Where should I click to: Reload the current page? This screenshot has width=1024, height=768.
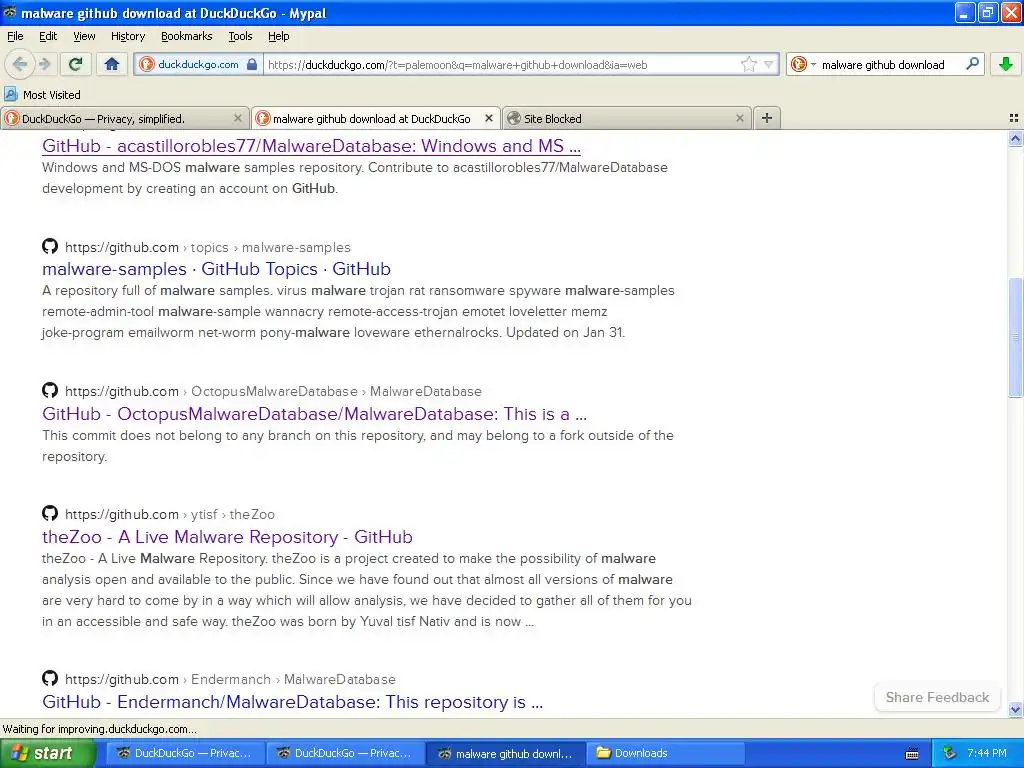[x=76, y=64]
